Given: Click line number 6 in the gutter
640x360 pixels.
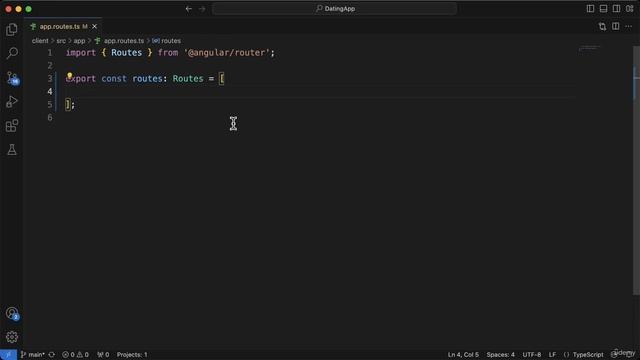Looking at the screenshot, I should point(50,118).
